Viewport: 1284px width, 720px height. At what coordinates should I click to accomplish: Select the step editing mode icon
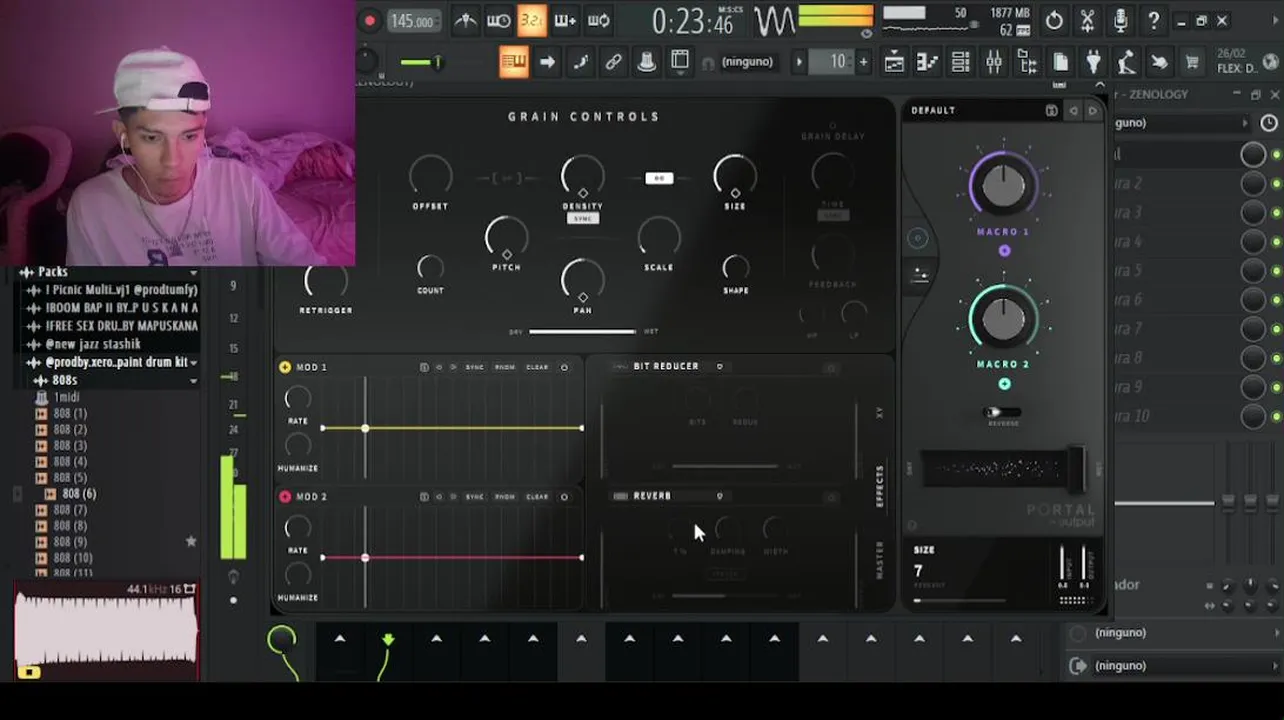[580, 62]
